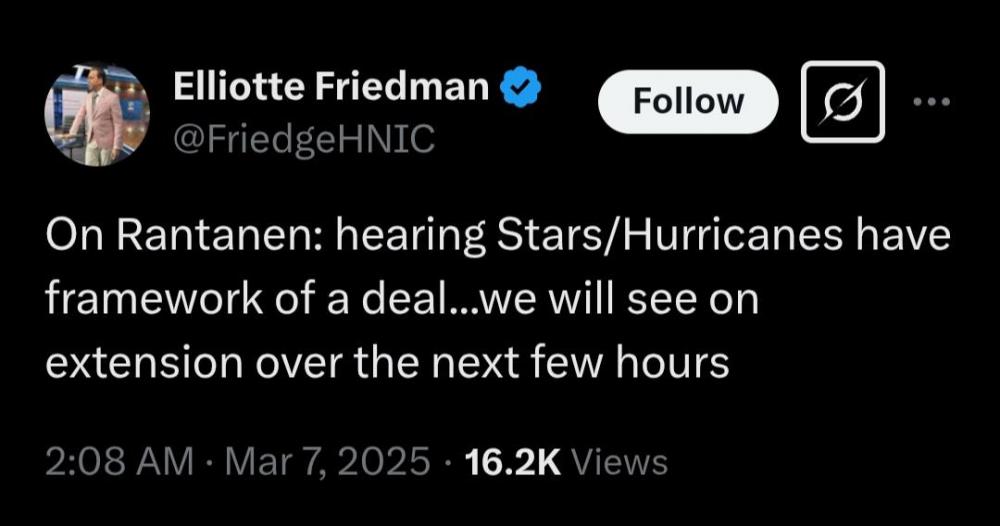The width and height of the screenshot is (1000, 526).
Task: Click the blue verified checkmark badge
Action: 521,90
